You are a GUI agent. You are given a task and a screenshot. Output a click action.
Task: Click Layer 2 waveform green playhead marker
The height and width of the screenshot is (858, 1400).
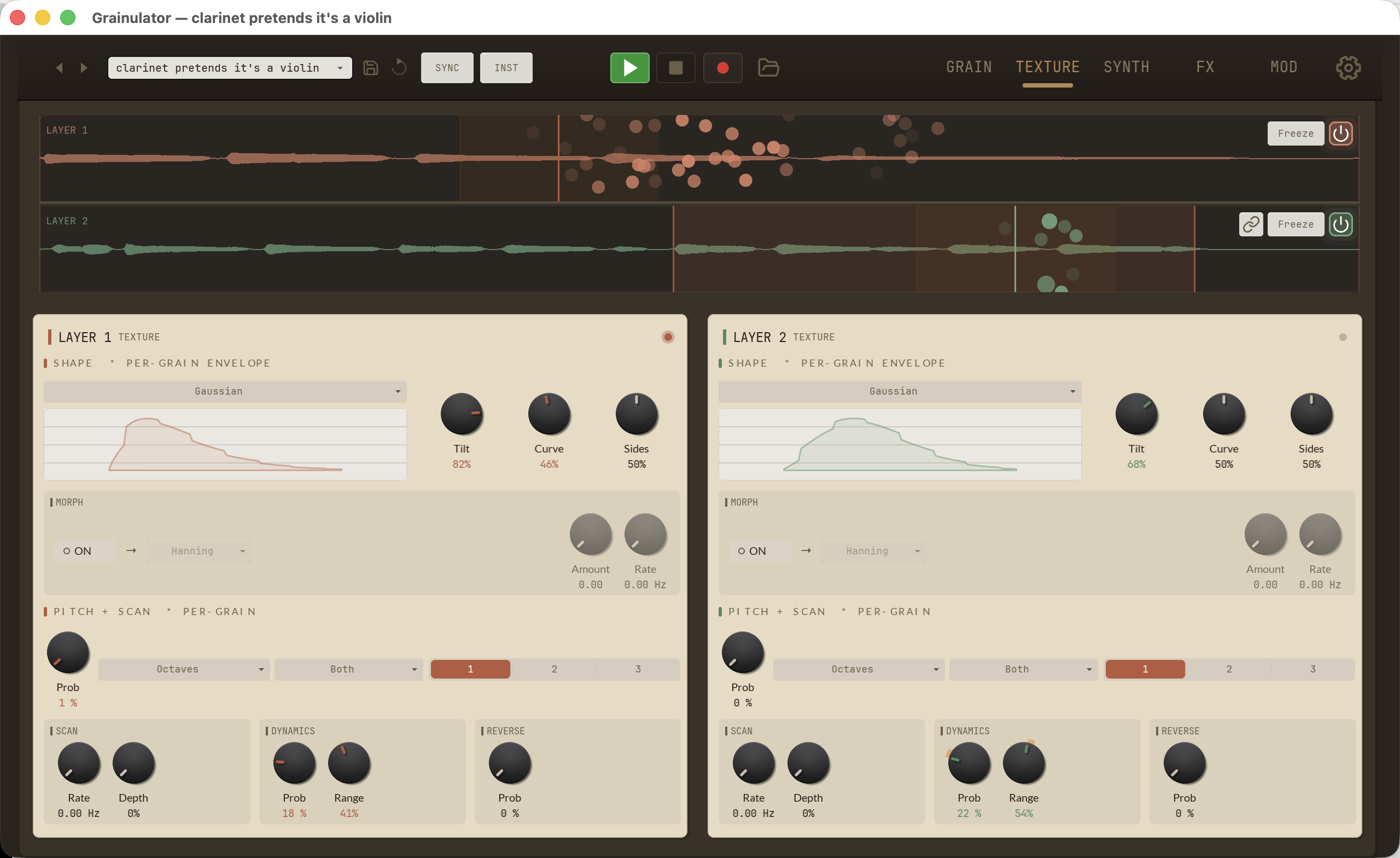pyautogui.click(x=1015, y=249)
